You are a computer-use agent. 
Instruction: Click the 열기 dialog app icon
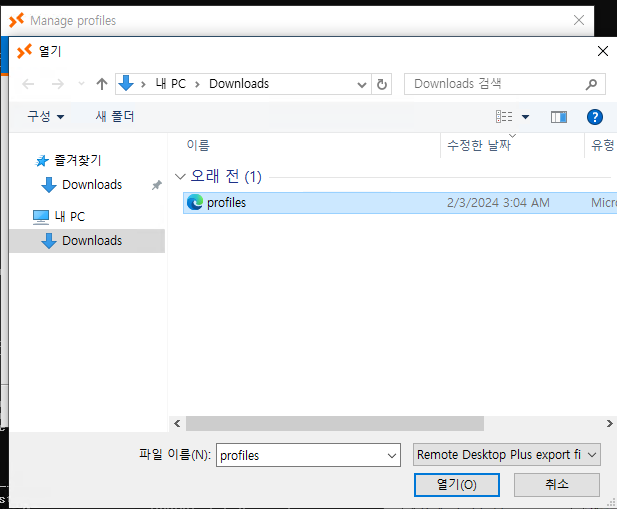click(24, 51)
